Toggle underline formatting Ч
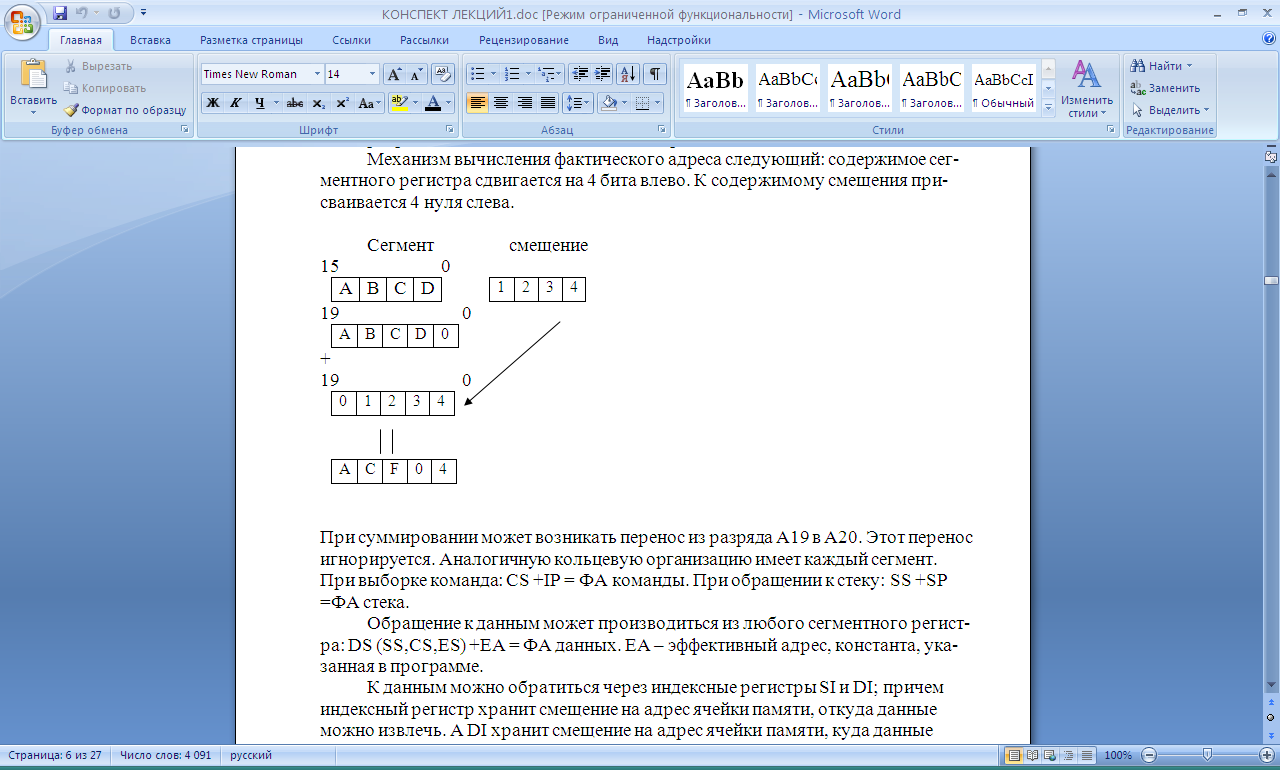This screenshot has height=770, width=1280. (x=260, y=103)
